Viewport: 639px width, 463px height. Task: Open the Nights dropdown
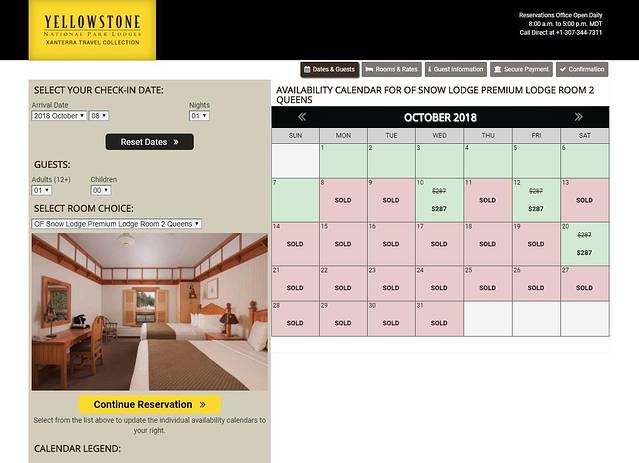click(x=199, y=116)
